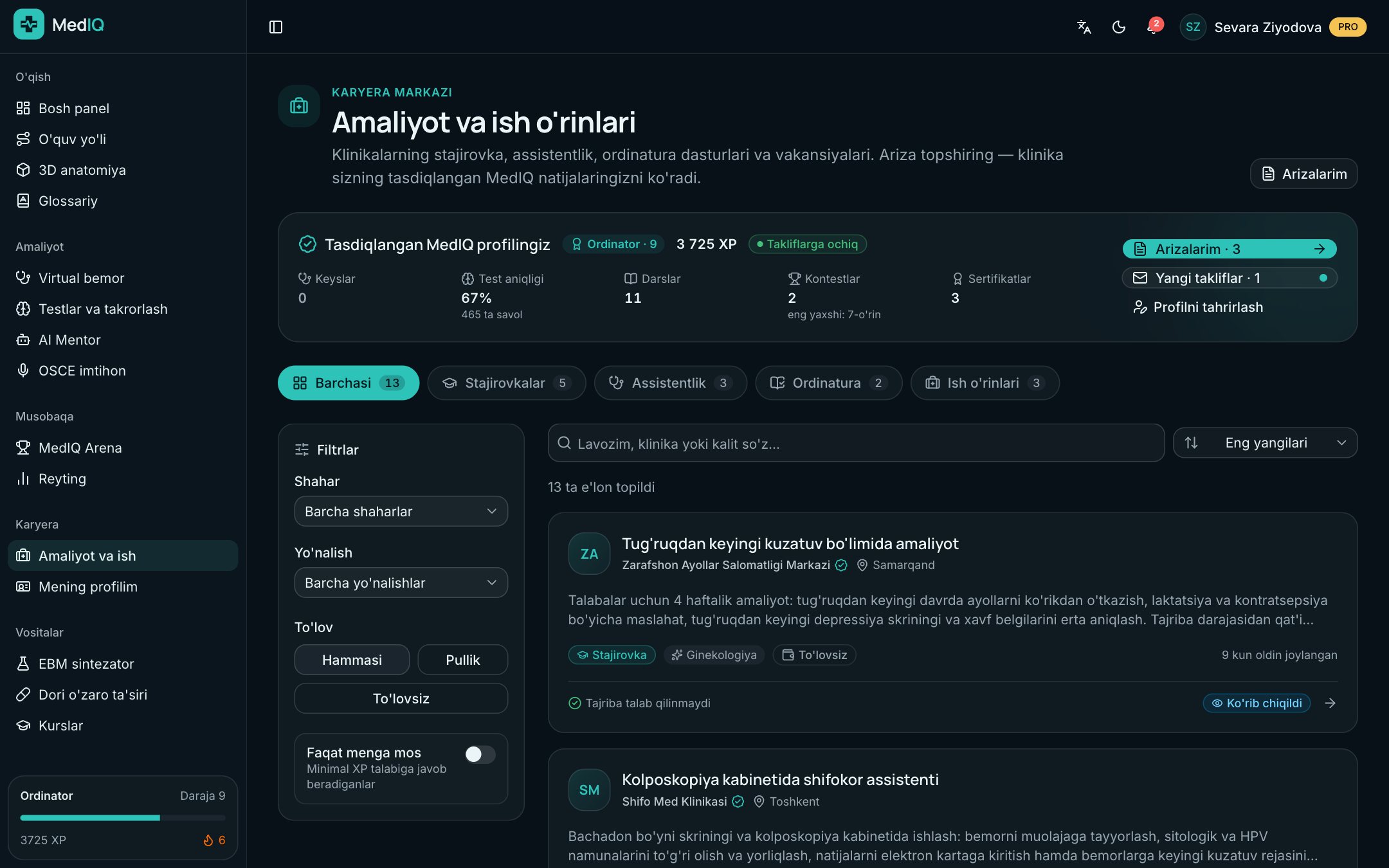The width and height of the screenshot is (1389, 868).
Task: Click the Ordinator XP progress bar
Action: (123, 817)
